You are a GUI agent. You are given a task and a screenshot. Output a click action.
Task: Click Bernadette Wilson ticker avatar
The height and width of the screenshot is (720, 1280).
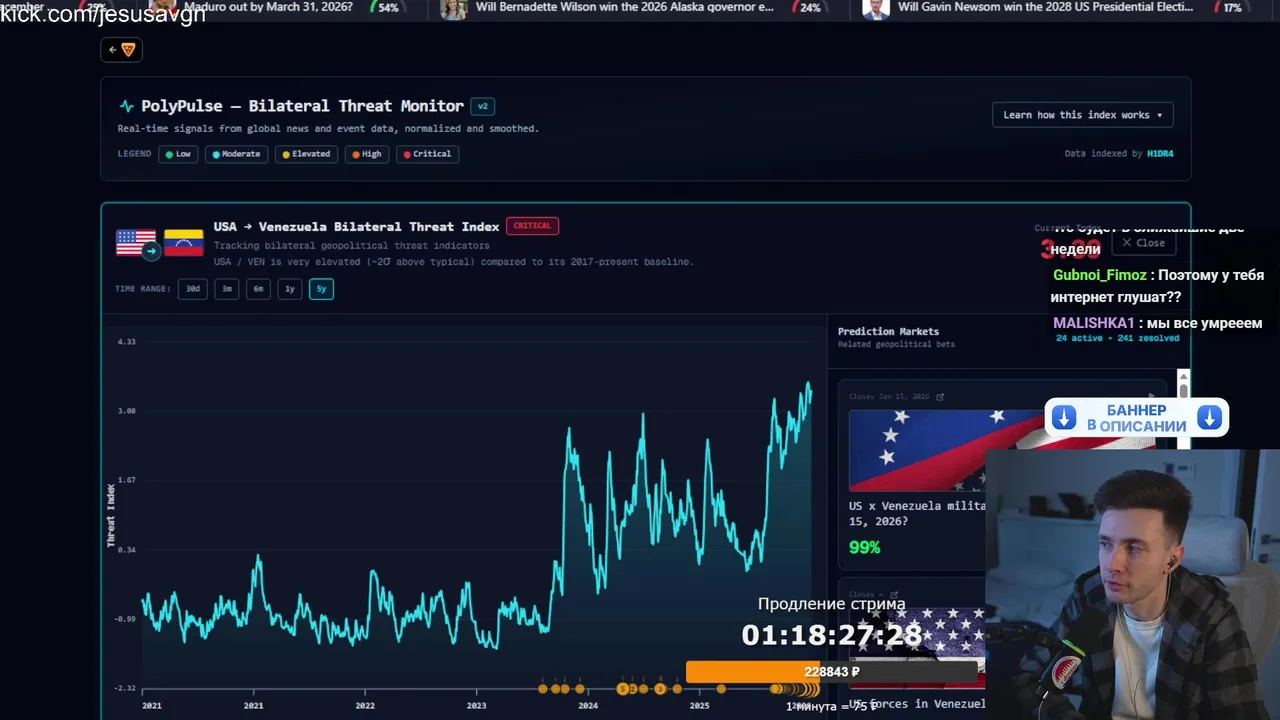[x=454, y=8]
